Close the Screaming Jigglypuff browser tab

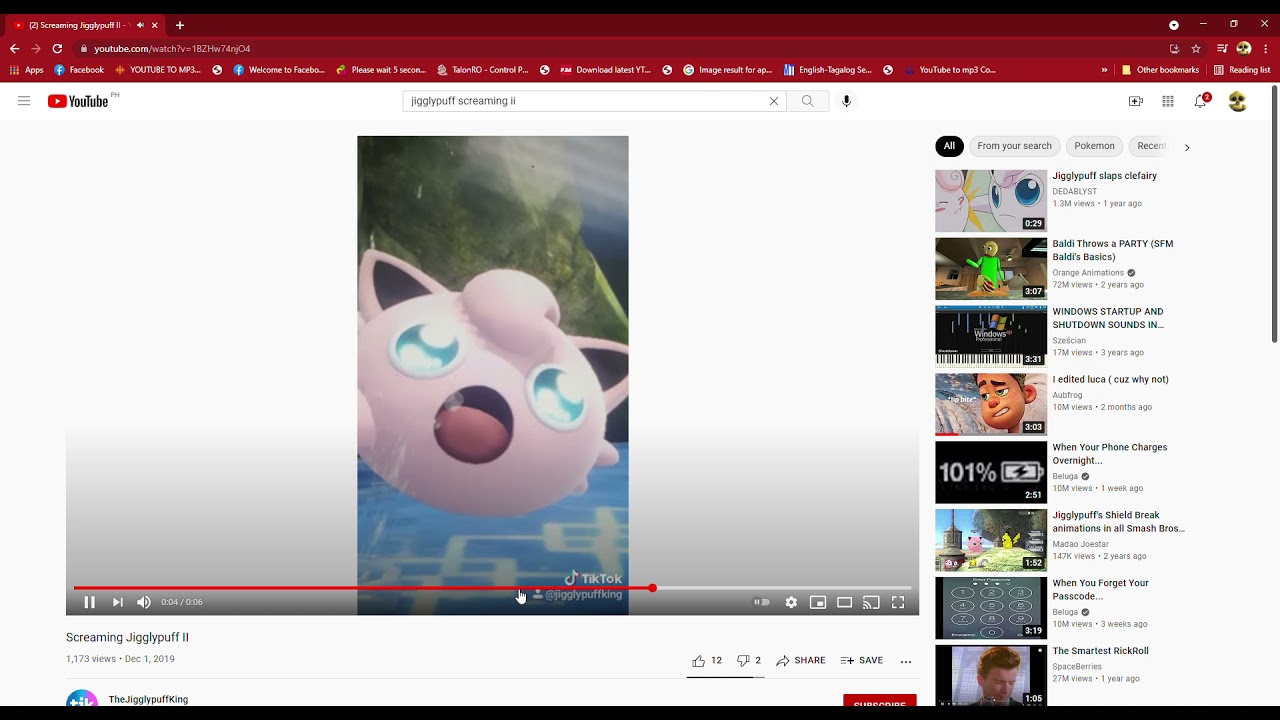click(155, 25)
